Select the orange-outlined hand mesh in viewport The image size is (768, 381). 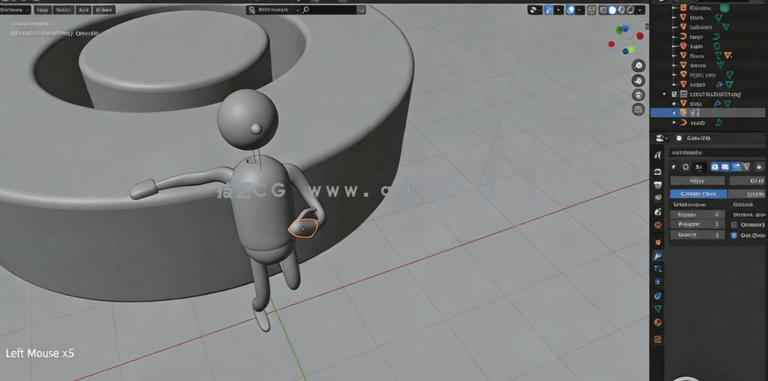(303, 228)
